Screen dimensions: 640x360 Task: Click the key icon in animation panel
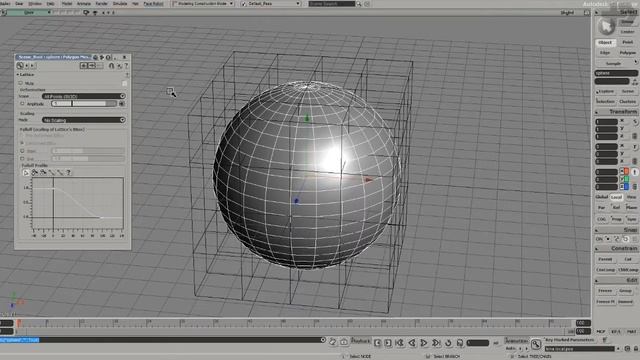coord(536,344)
